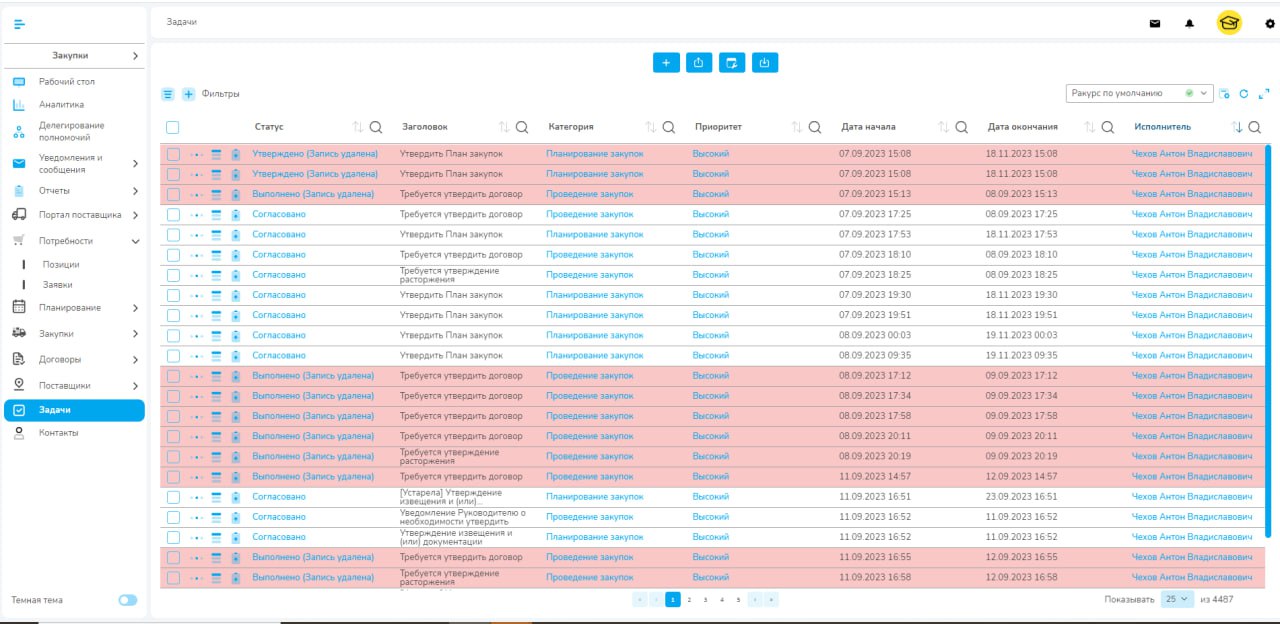Open Делегирование полномочий in sidebar

click(71, 131)
